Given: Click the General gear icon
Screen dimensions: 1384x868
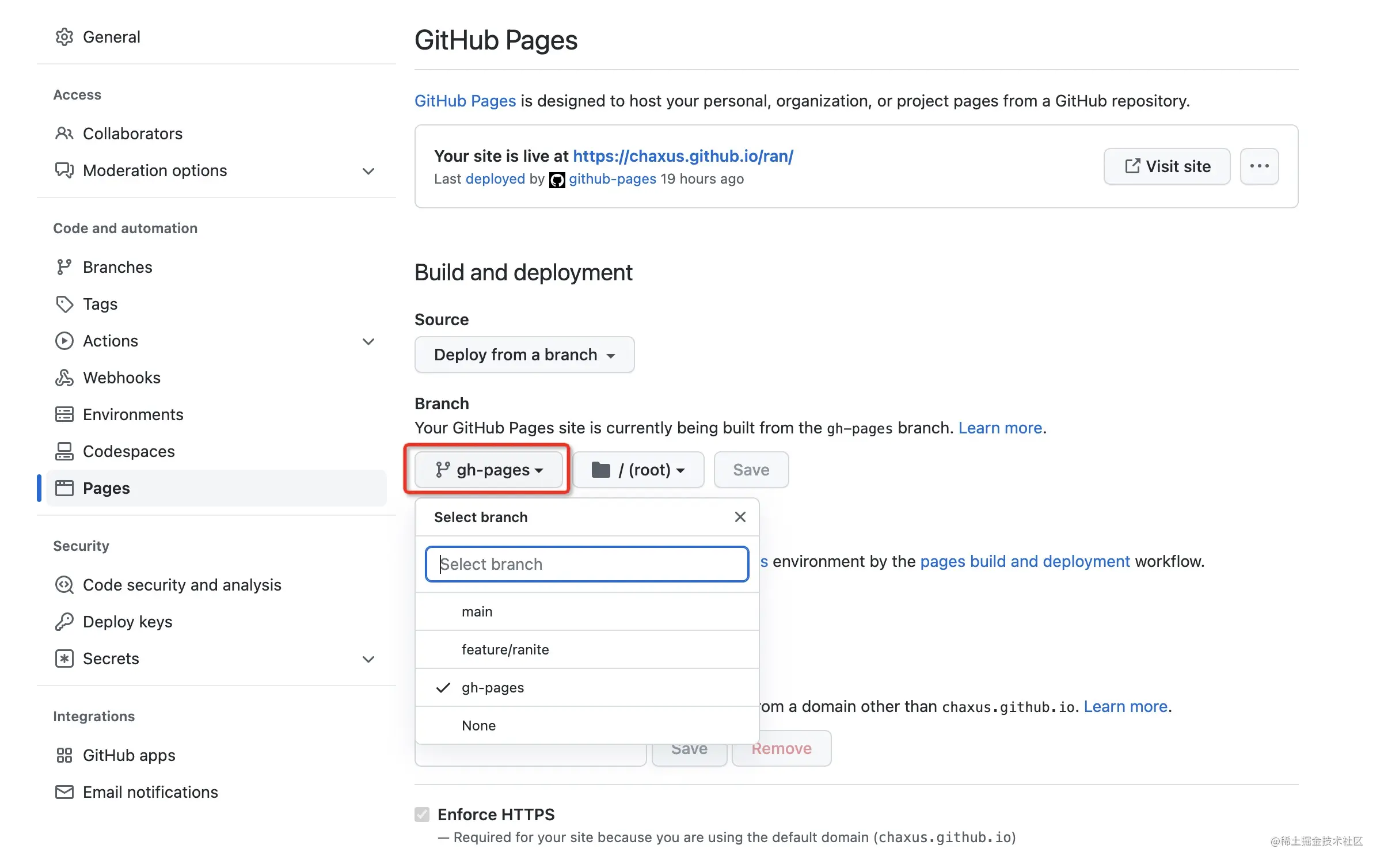Looking at the screenshot, I should [x=64, y=37].
